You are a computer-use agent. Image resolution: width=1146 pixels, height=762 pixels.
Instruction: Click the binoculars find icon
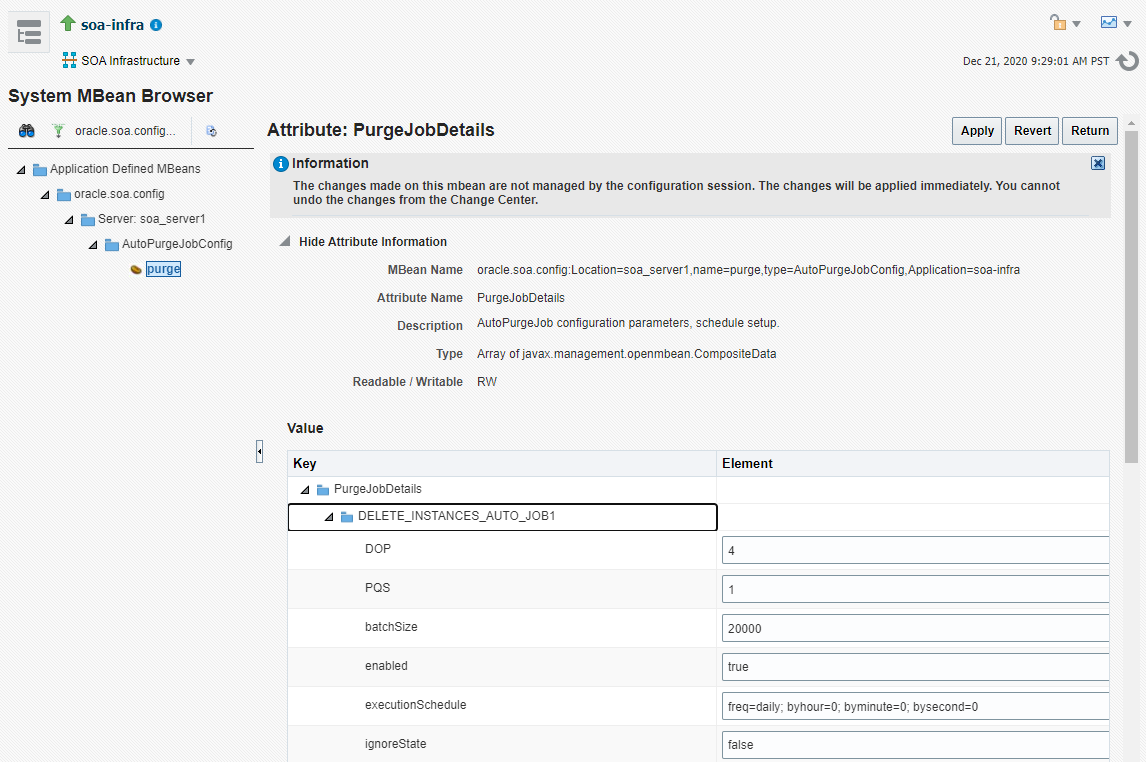tap(27, 131)
